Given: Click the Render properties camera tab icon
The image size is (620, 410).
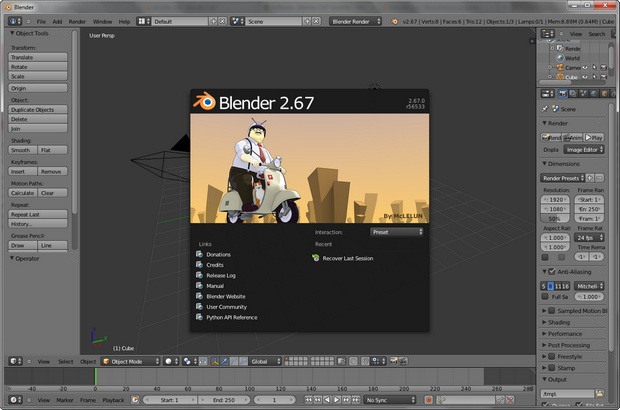Looking at the screenshot, I should point(562,94).
